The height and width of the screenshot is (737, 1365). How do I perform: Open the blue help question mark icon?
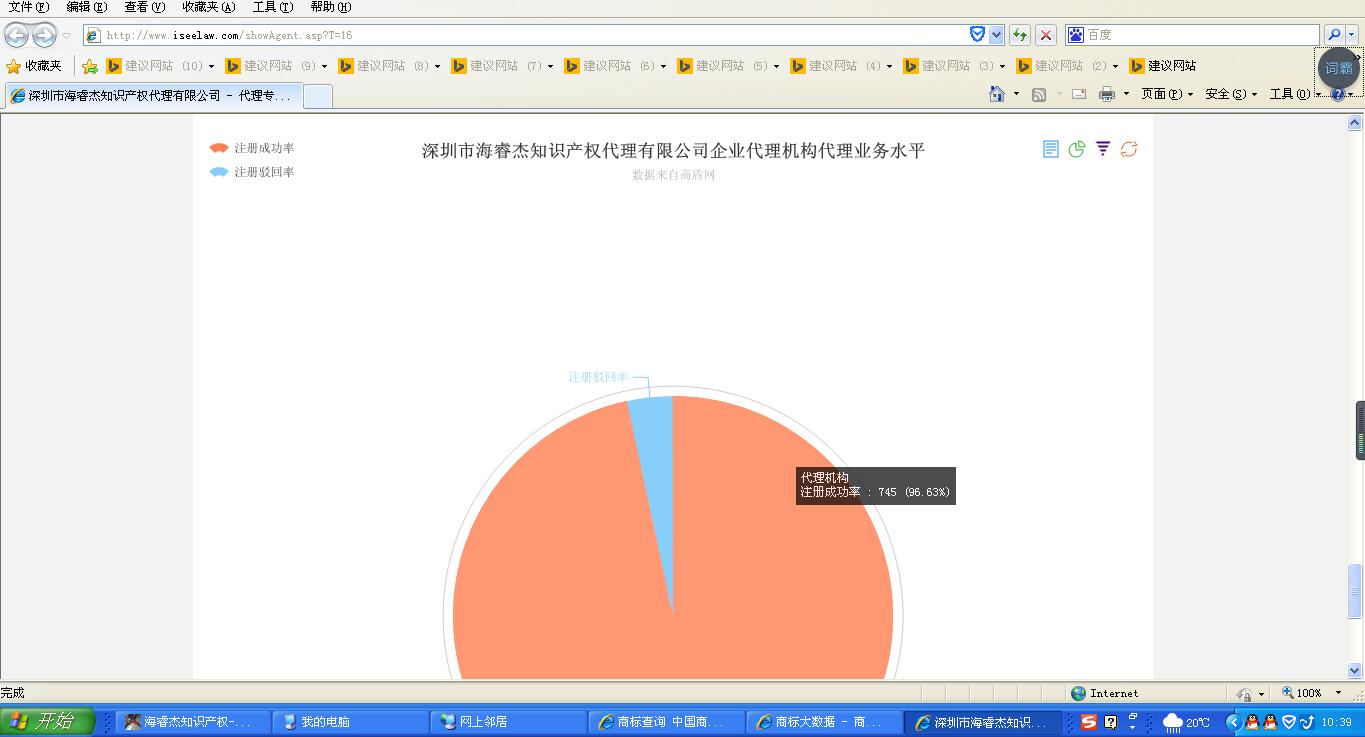[x=1338, y=94]
